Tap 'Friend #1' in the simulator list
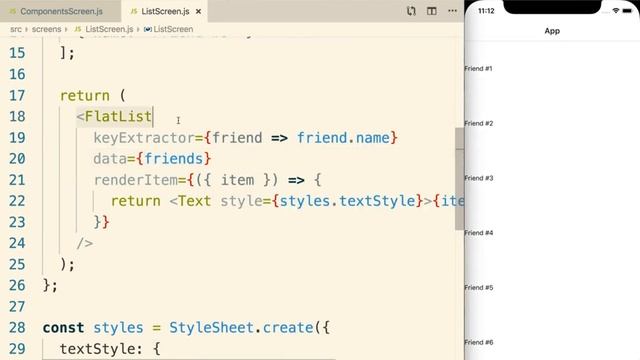 tap(478, 69)
